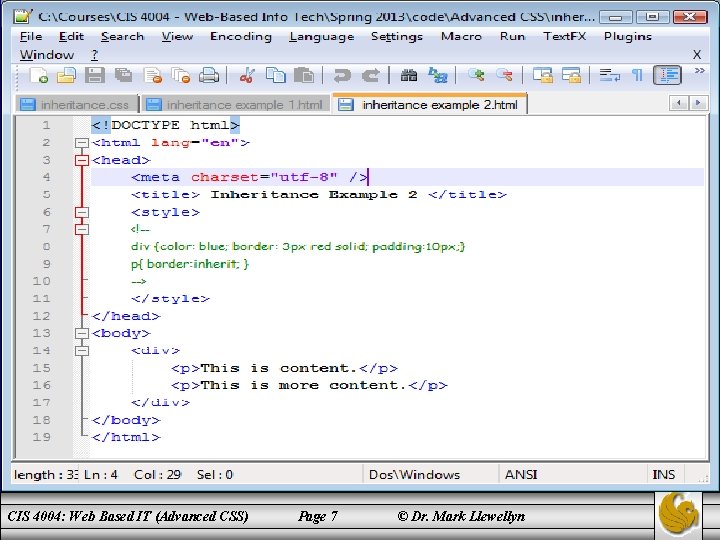Close the document with the menu-bar X
The image size is (720, 540).
click(697, 55)
